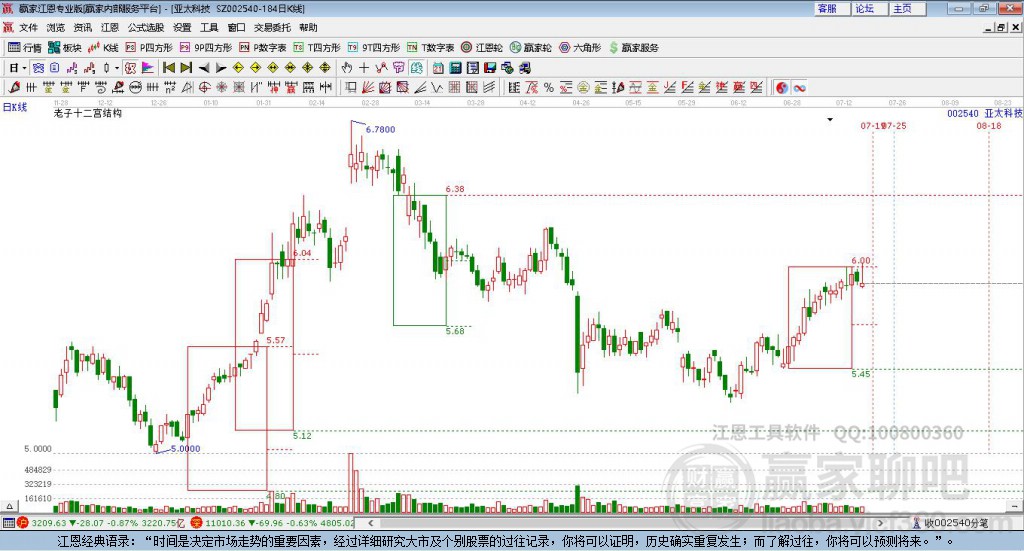Open the 板块 sector toolbar item
The height and width of the screenshot is (551, 1024).
pos(65,47)
